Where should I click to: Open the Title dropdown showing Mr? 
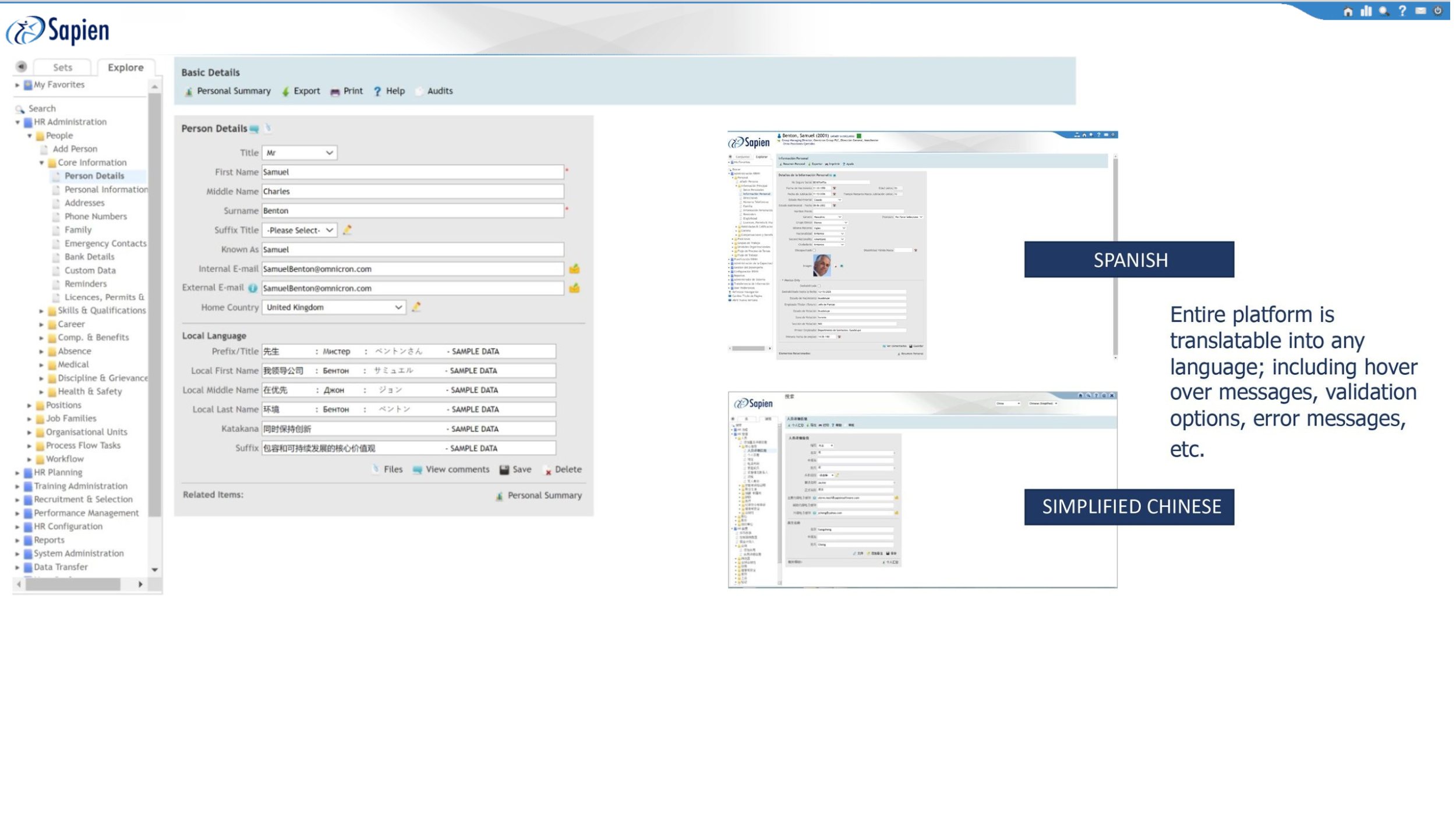[x=299, y=153]
